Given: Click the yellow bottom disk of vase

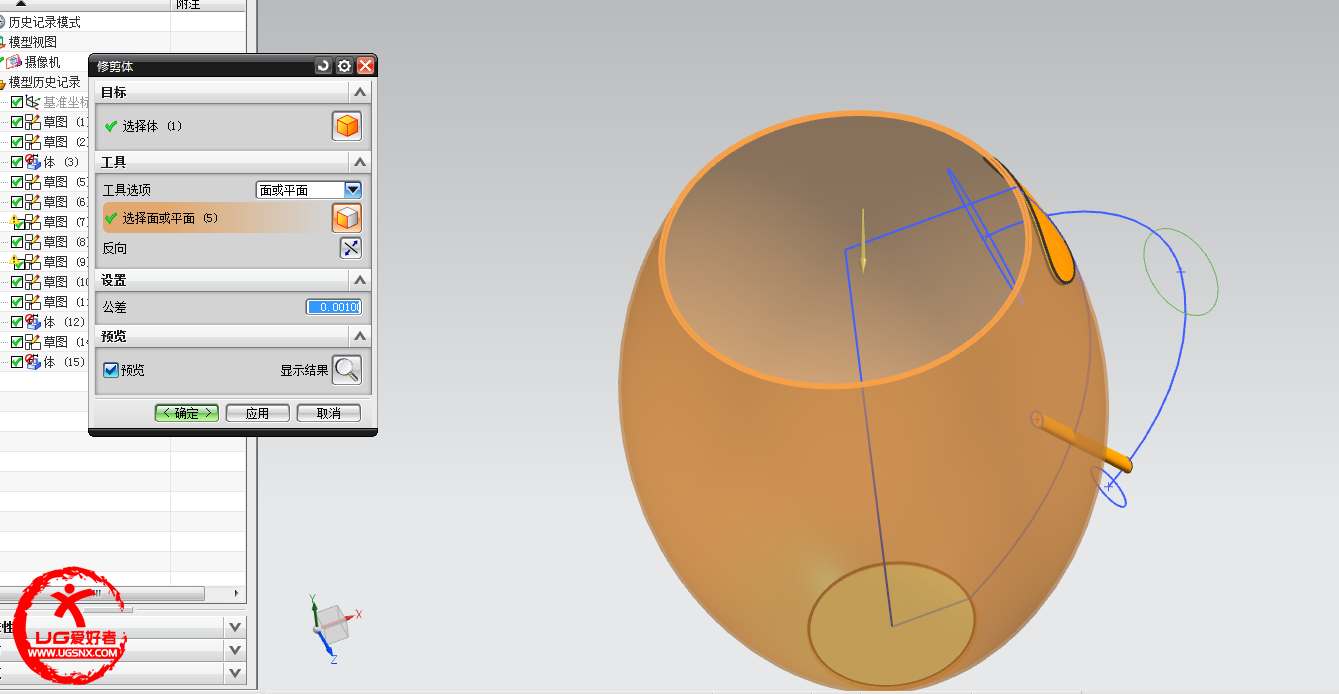Looking at the screenshot, I should [x=891, y=626].
